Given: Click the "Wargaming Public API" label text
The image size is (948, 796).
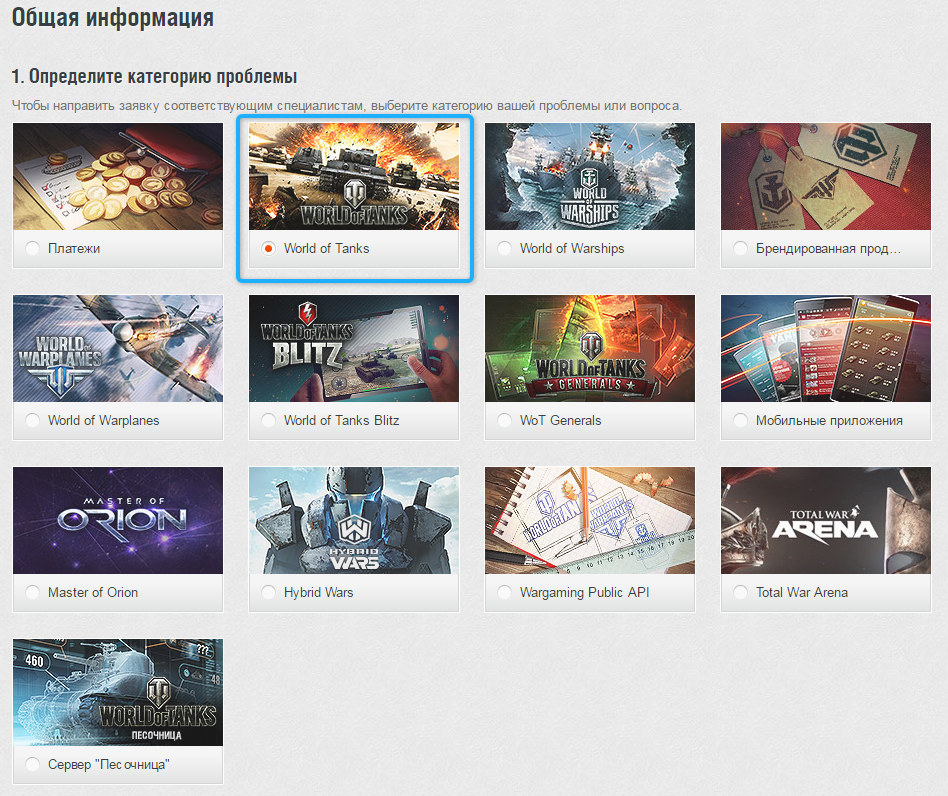Looking at the screenshot, I should [x=585, y=592].
